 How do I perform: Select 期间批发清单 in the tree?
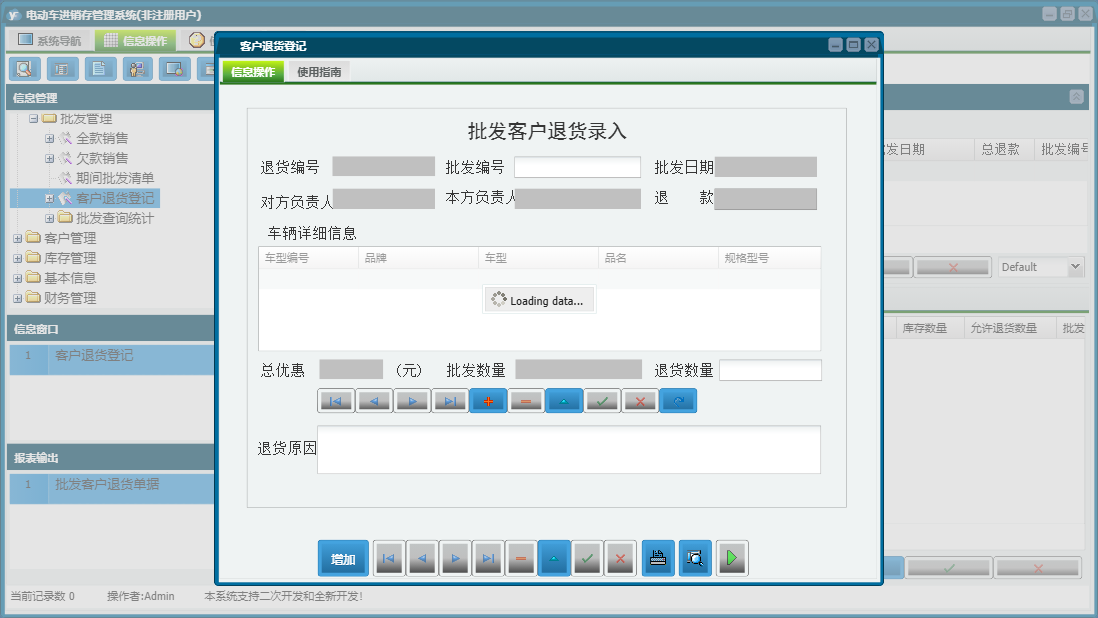(x=115, y=178)
